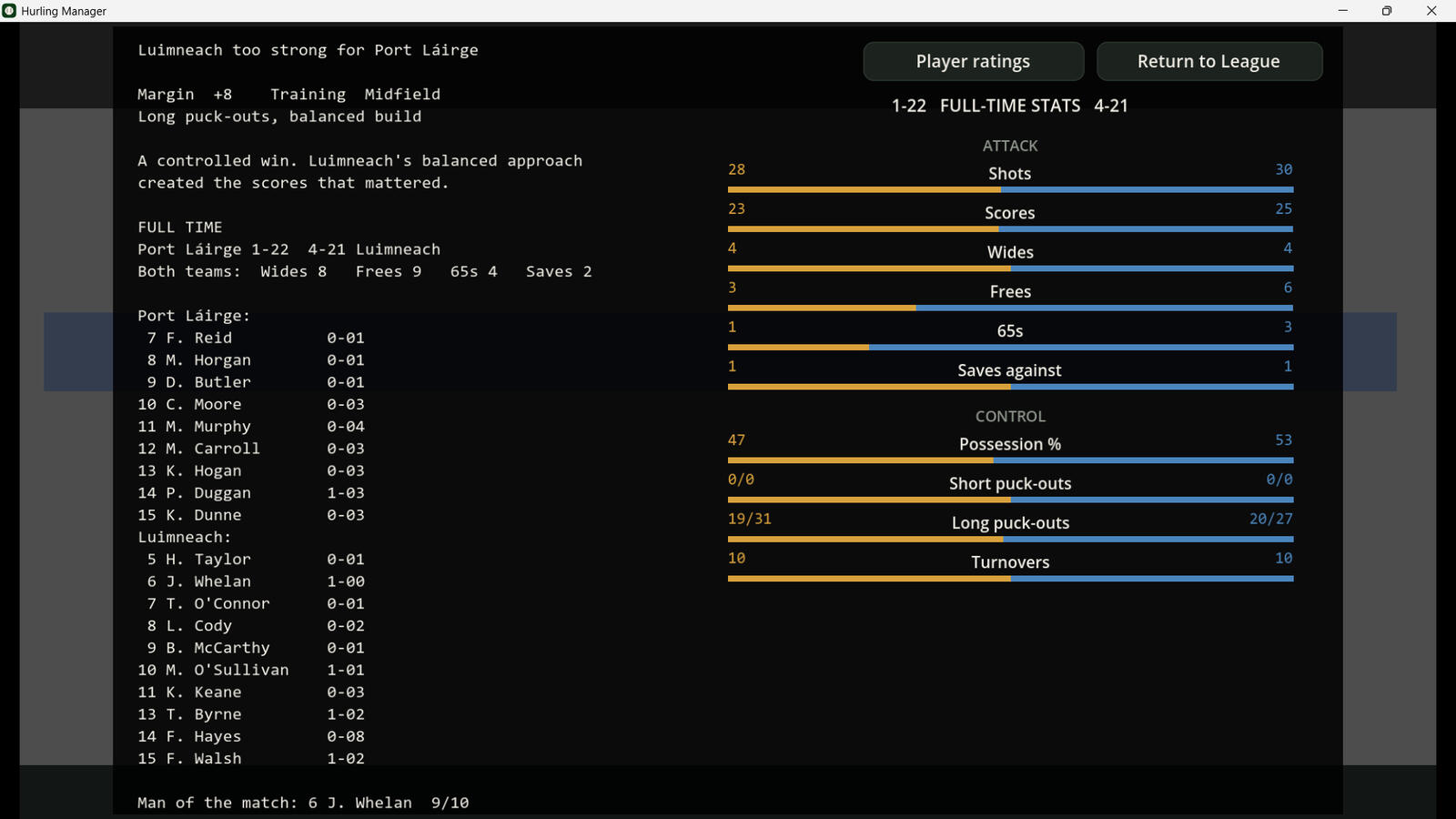Screen dimensions: 1456x819
Task: Click the 'Margin +8' text
Action: (x=185, y=95)
